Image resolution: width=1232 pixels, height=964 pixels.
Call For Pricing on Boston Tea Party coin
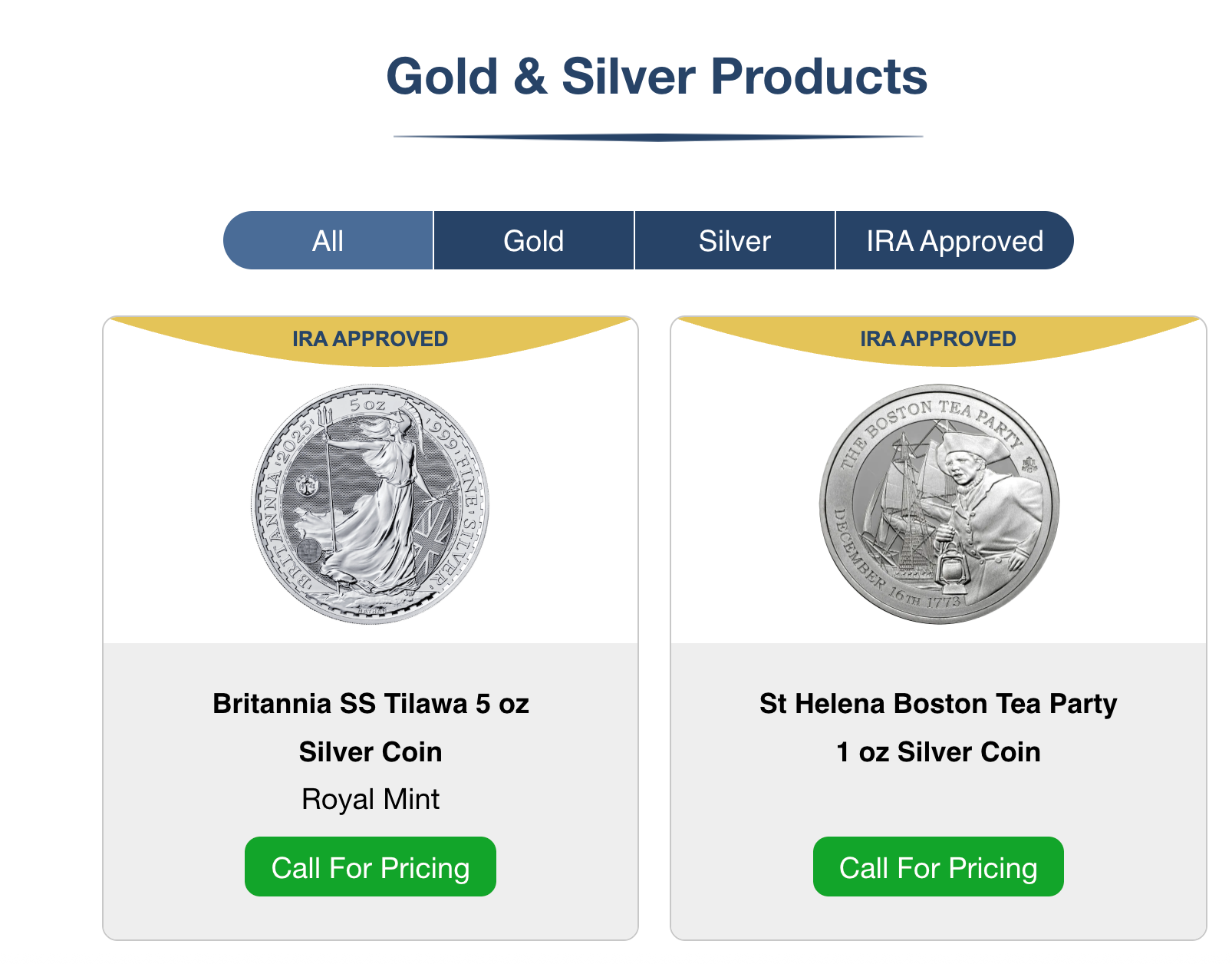[x=938, y=867]
